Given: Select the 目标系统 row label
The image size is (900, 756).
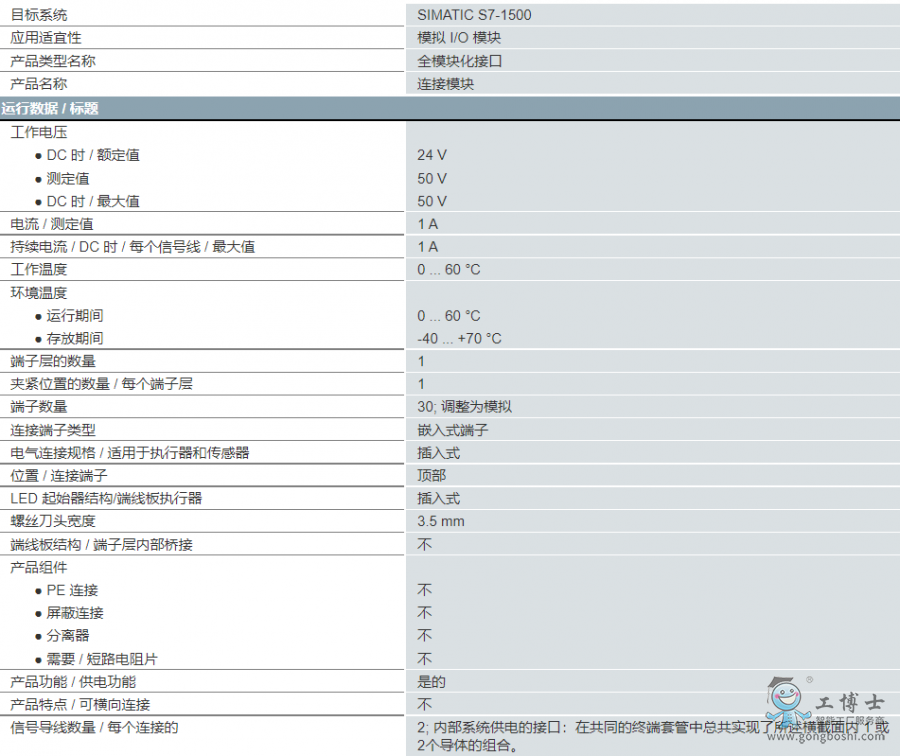Looking at the screenshot, I should point(39,15).
